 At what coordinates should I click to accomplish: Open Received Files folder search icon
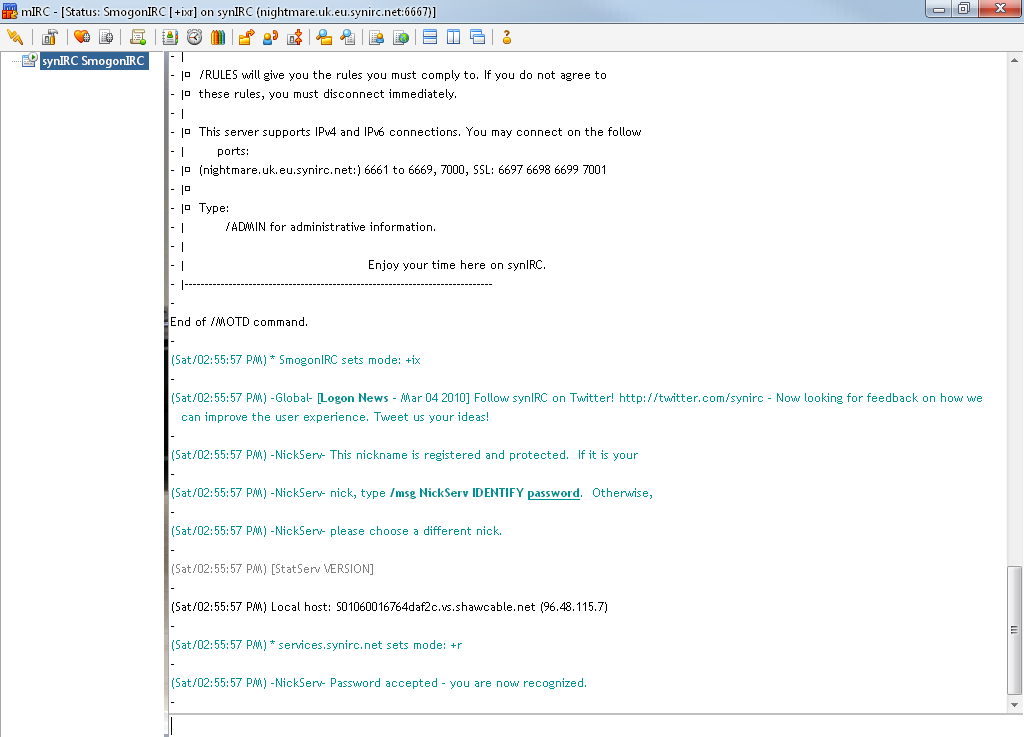(x=324, y=37)
